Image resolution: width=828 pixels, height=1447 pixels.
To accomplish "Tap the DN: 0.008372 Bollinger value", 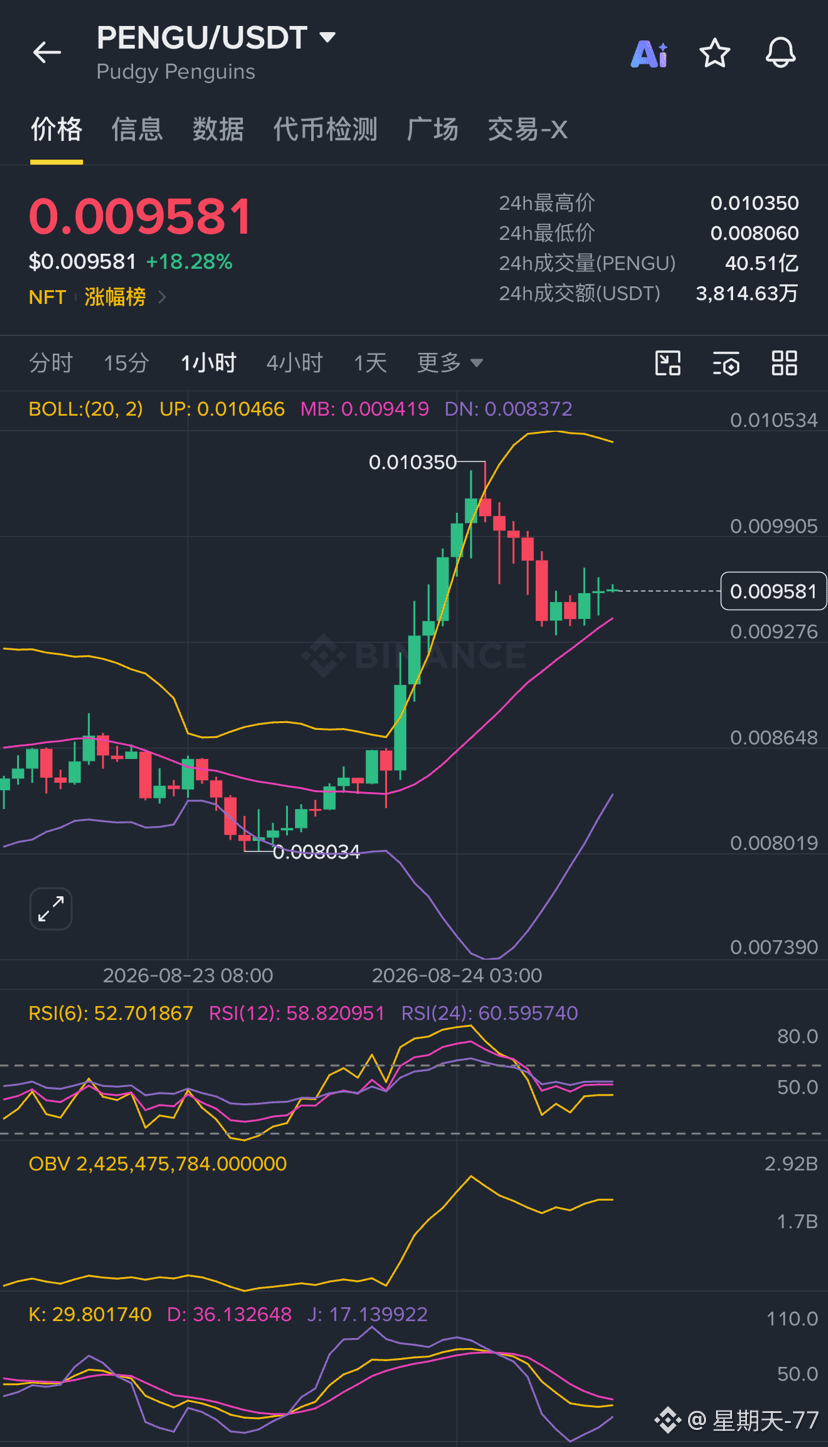I will [x=508, y=409].
